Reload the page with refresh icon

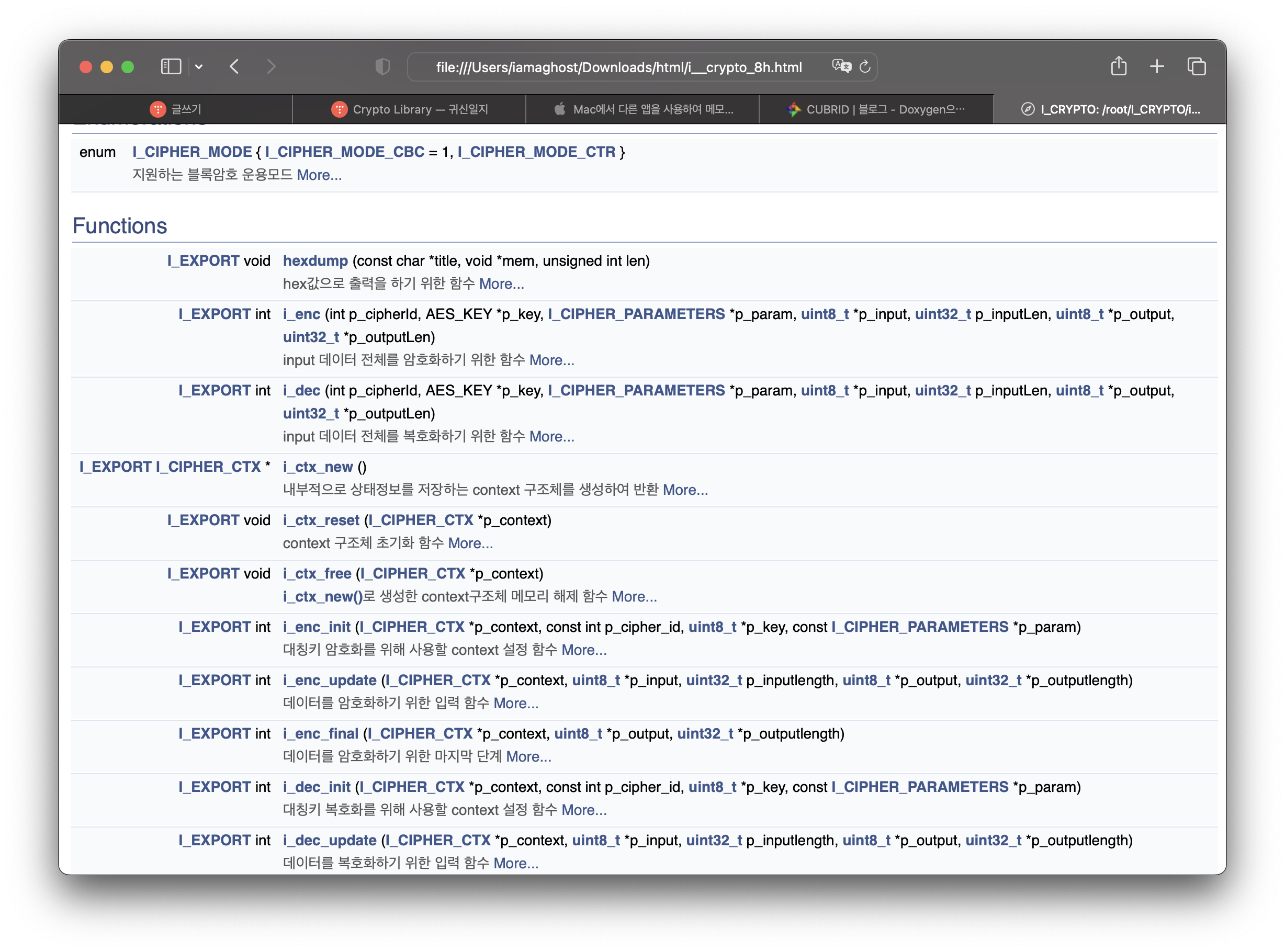(x=865, y=67)
